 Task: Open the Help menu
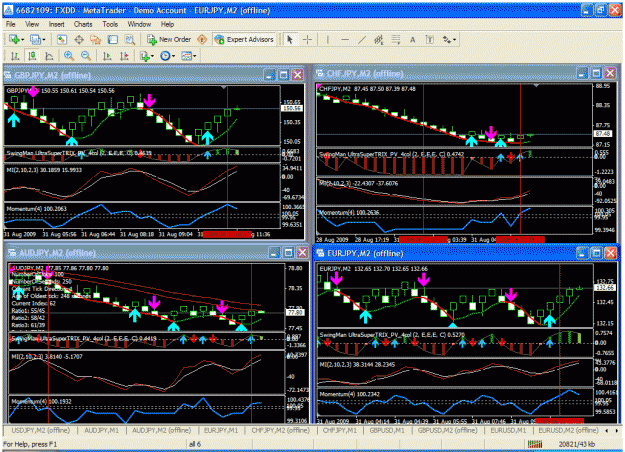tap(167, 24)
